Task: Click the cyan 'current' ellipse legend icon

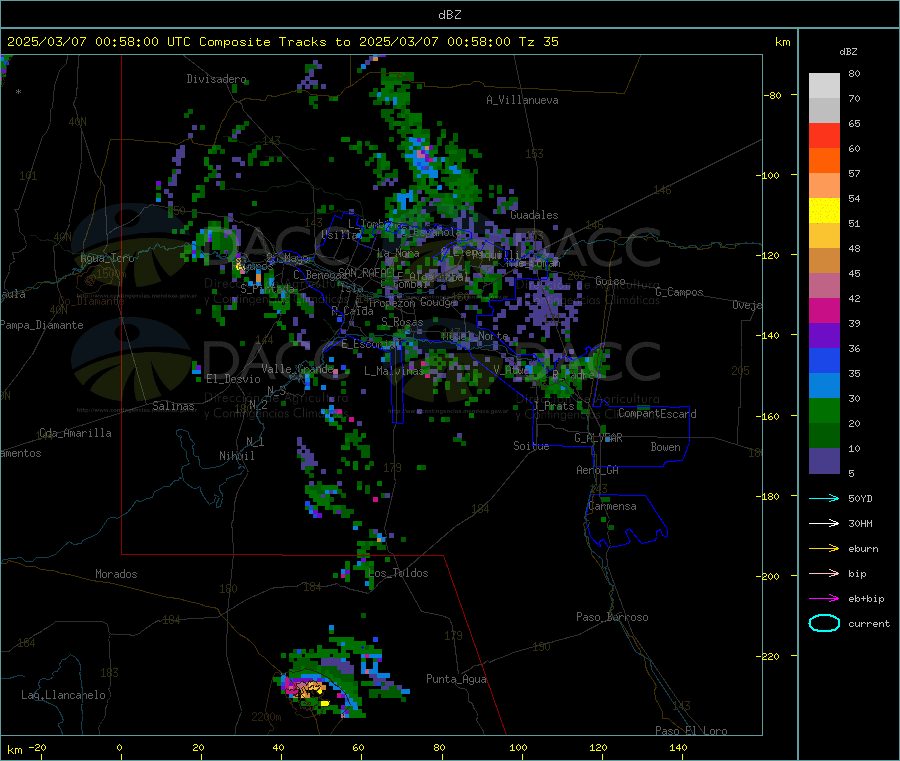Action: [x=824, y=623]
